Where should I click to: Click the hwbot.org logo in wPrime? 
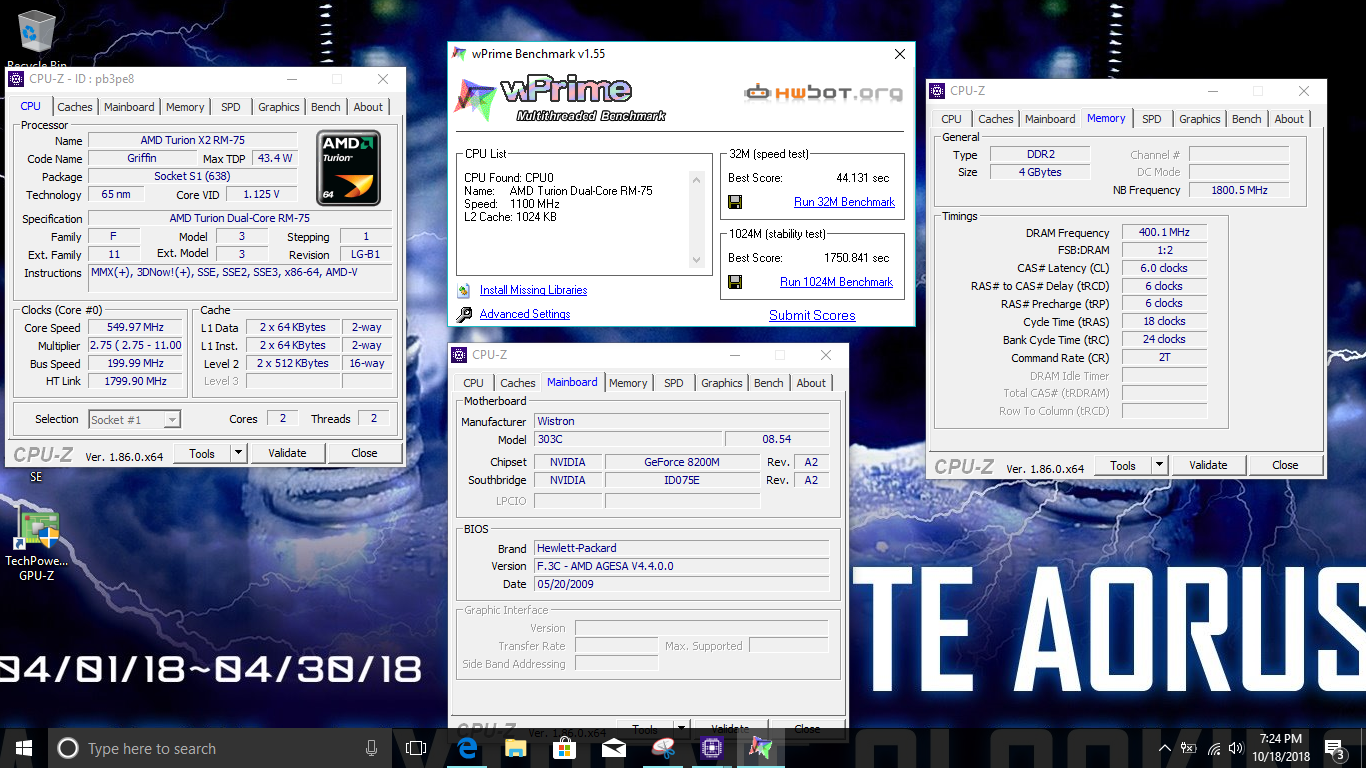click(823, 93)
